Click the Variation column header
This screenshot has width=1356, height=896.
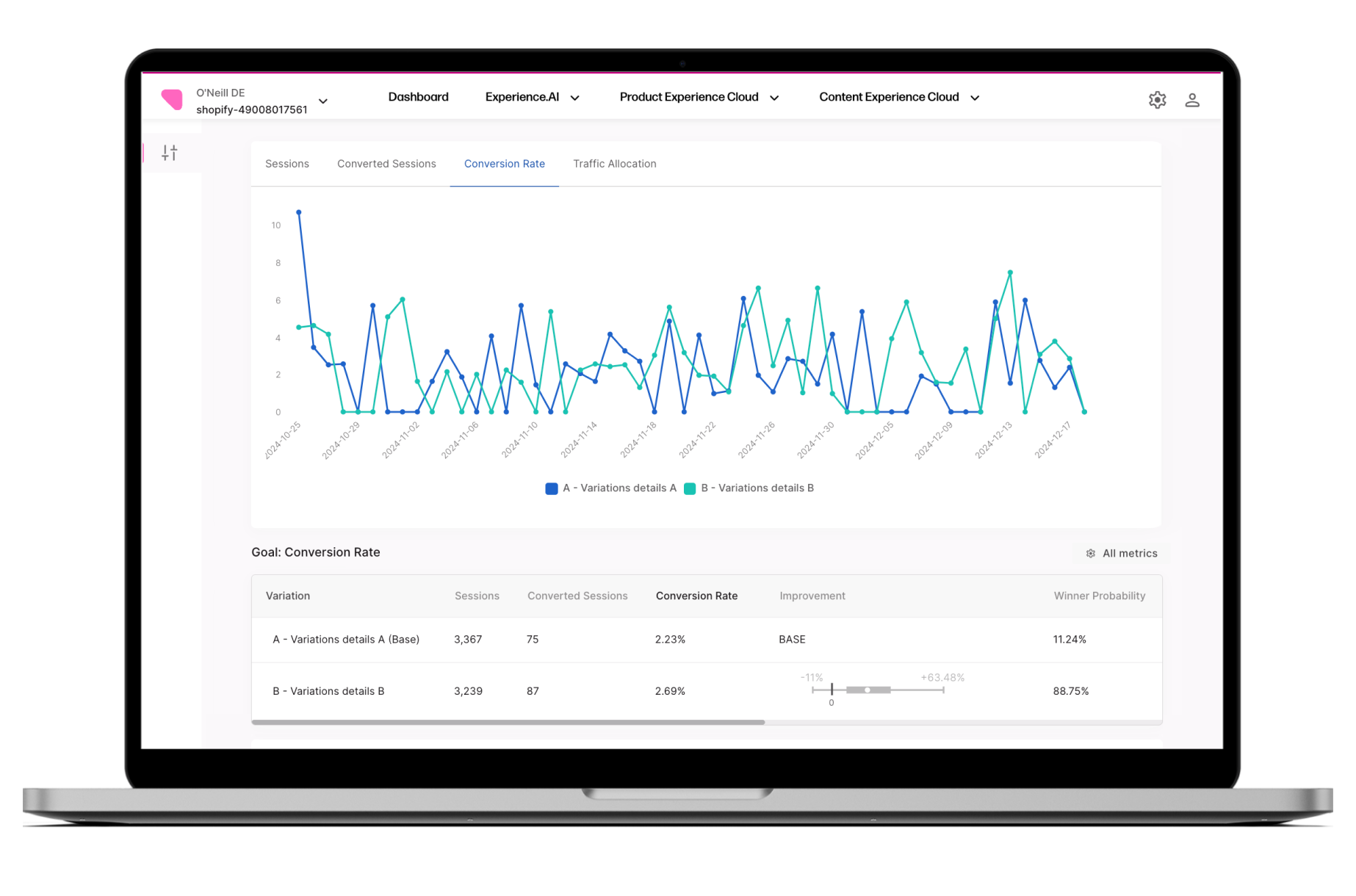tap(288, 596)
